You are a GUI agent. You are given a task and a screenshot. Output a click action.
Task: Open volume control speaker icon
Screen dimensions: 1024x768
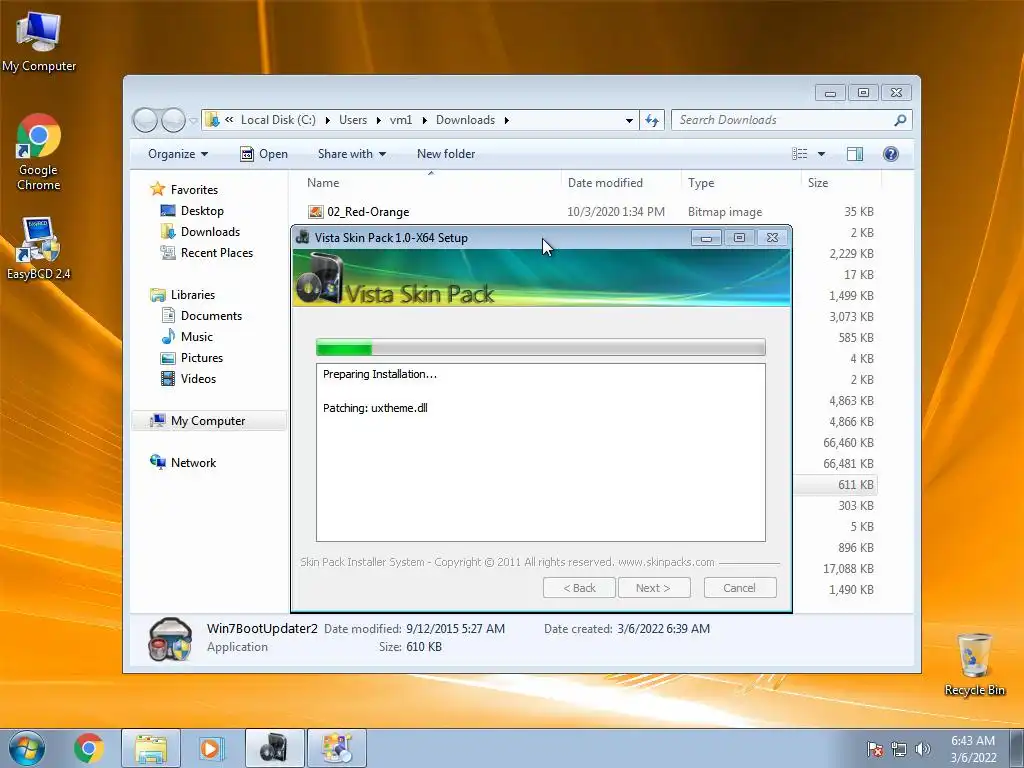(923, 749)
